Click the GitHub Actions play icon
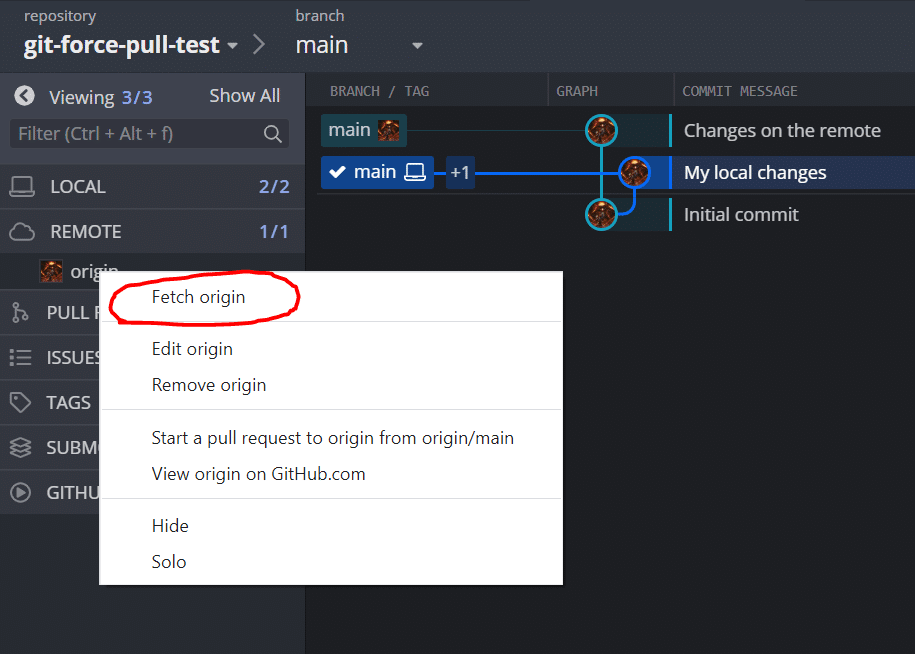 (20, 492)
